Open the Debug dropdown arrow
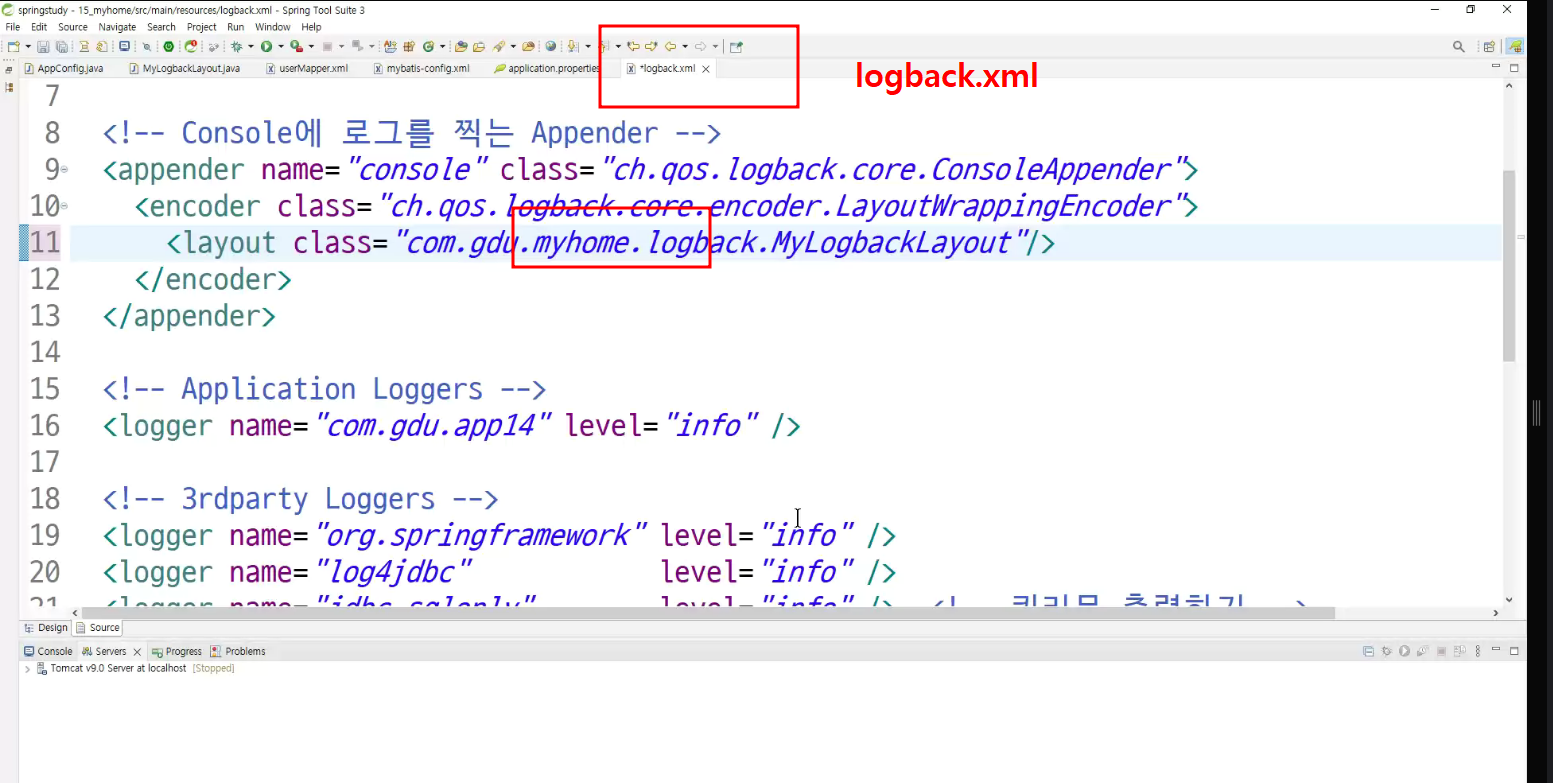This screenshot has width=1553, height=783. click(250, 46)
